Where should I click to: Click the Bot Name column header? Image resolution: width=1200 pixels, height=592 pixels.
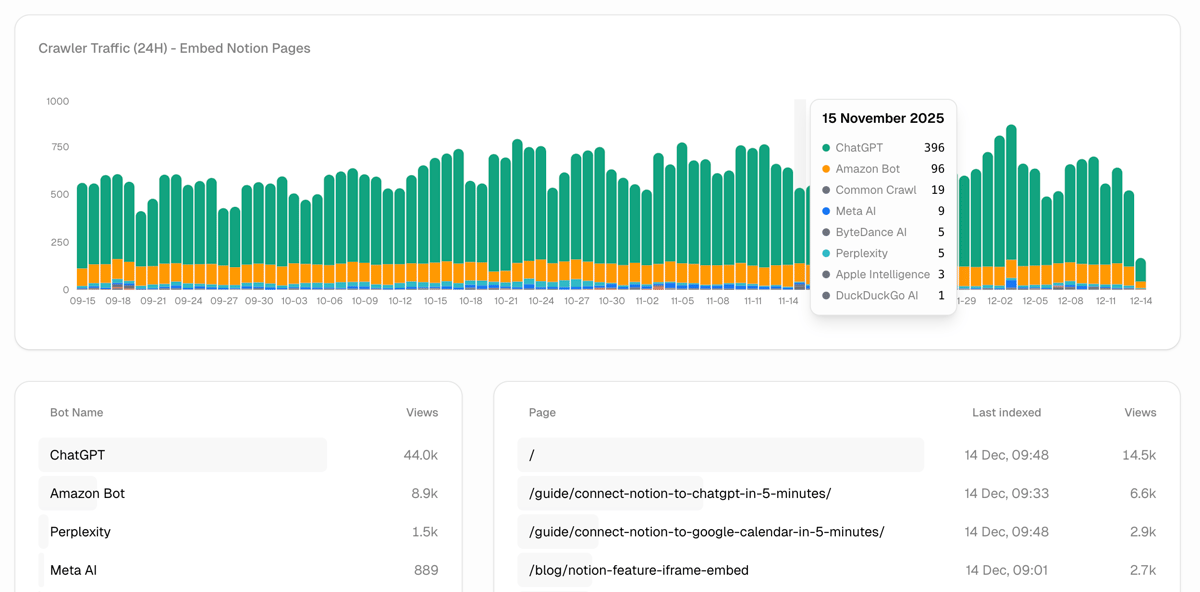(77, 412)
